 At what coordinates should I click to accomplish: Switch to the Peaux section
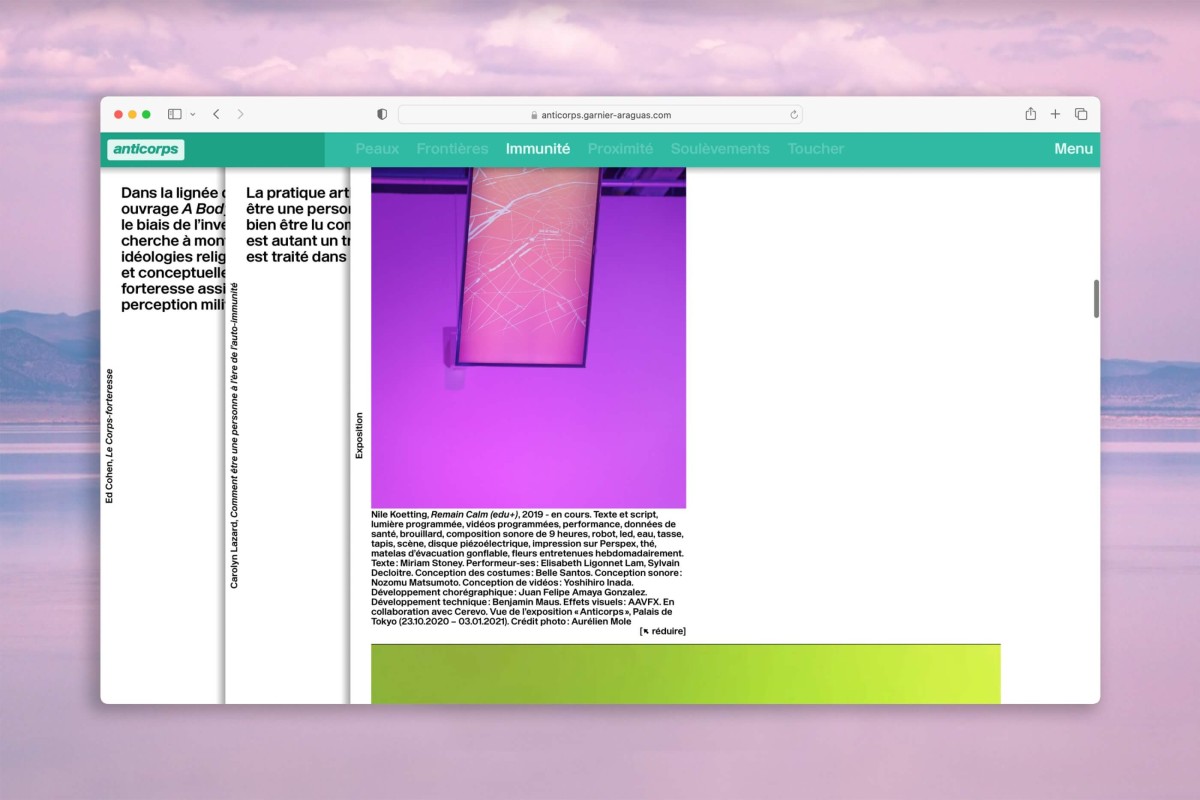tap(377, 148)
